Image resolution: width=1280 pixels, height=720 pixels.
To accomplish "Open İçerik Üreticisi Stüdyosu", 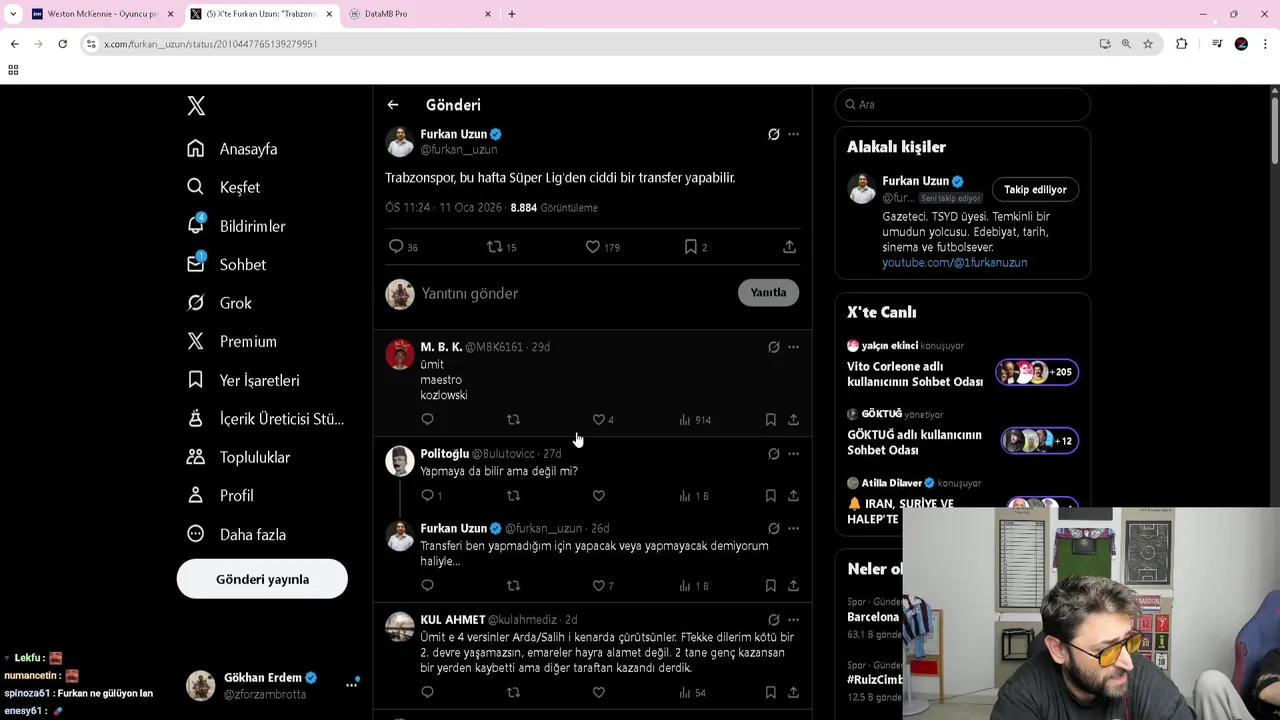I will click(x=265, y=418).
